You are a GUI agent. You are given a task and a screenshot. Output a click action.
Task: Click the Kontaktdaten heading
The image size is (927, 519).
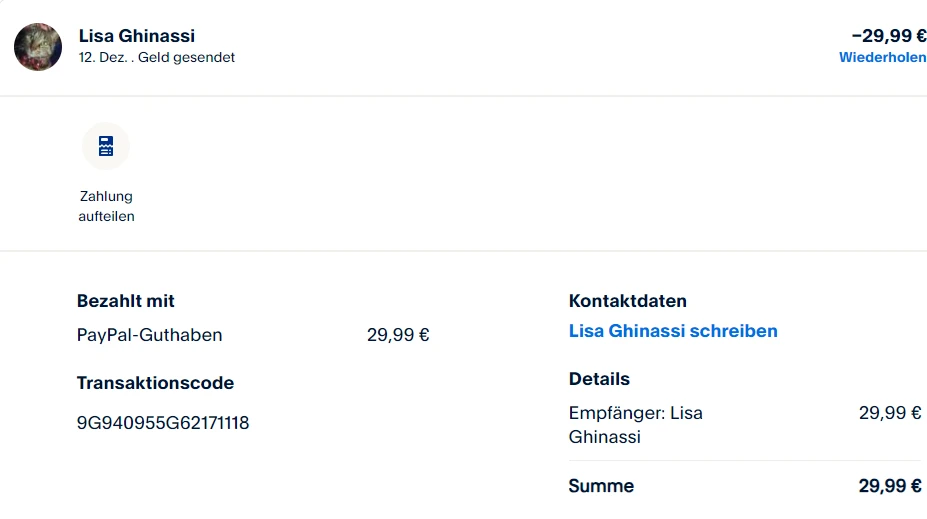coord(627,301)
